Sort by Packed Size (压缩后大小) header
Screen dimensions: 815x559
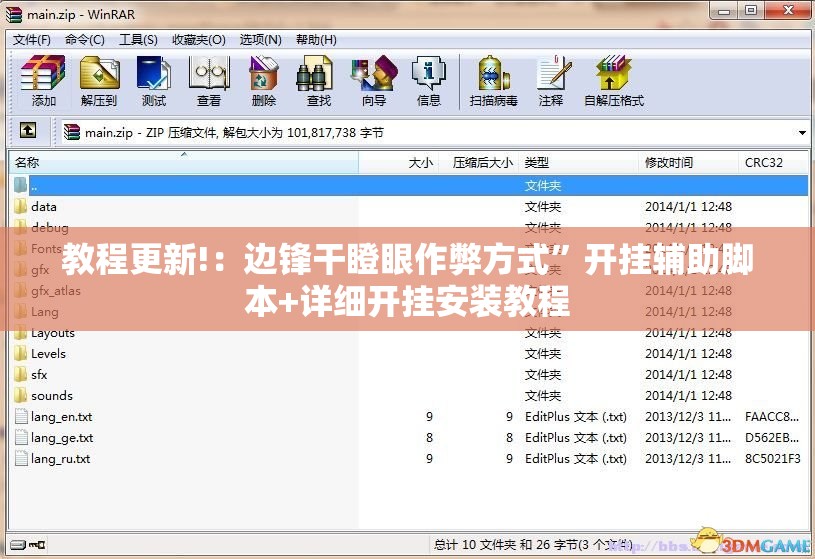pyautogui.click(x=479, y=163)
